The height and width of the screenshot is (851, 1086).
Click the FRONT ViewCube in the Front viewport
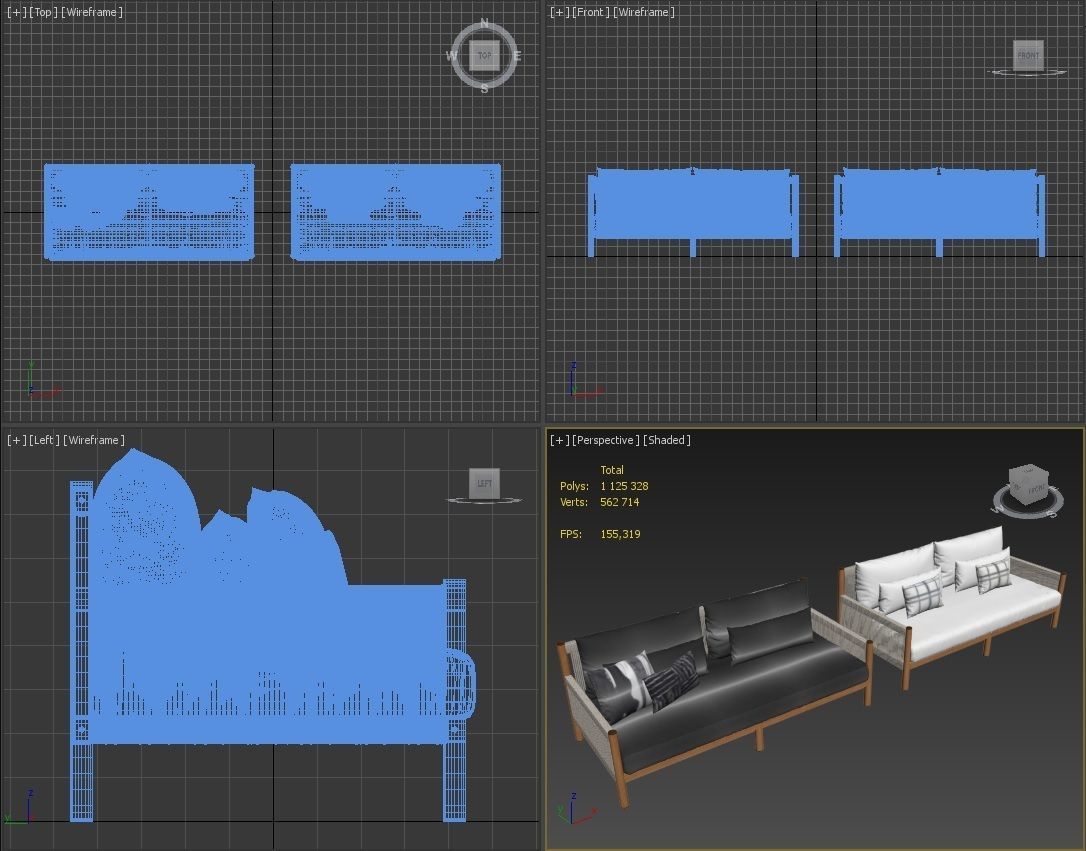click(x=1028, y=55)
